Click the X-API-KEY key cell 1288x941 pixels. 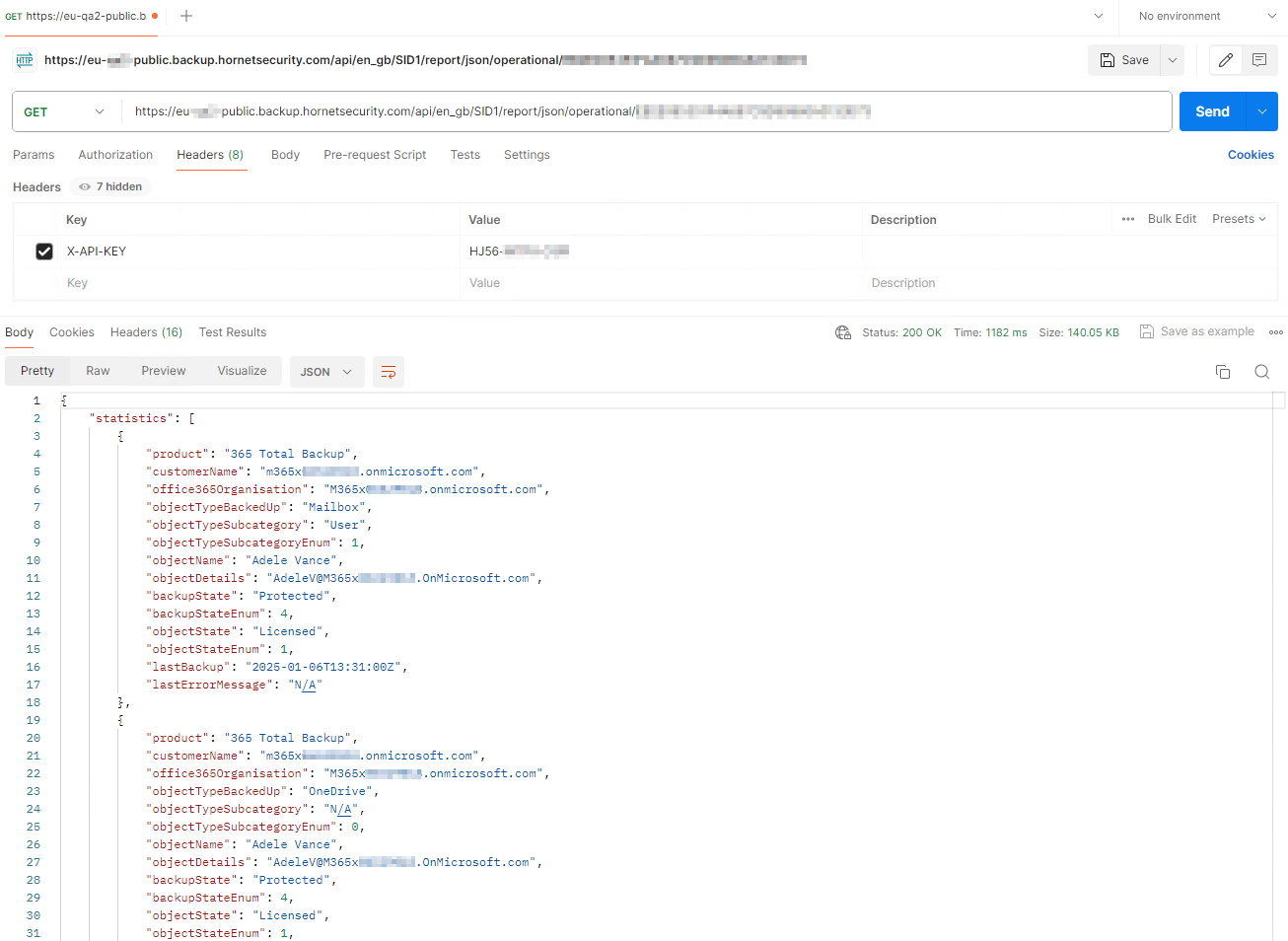(x=258, y=252)
